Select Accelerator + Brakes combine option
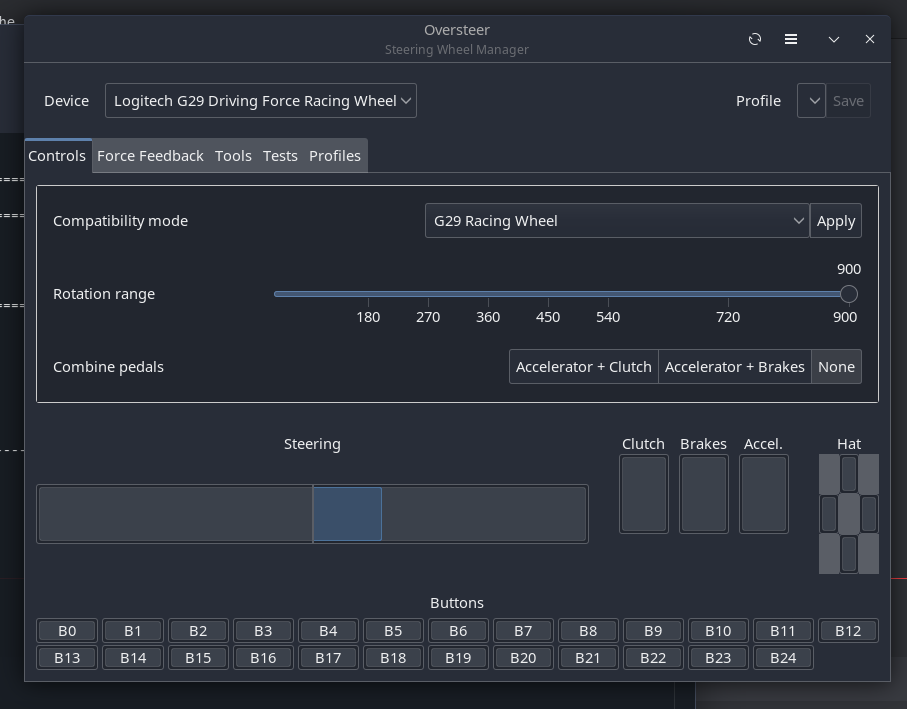The image size is (907, 709). (735, 367)
